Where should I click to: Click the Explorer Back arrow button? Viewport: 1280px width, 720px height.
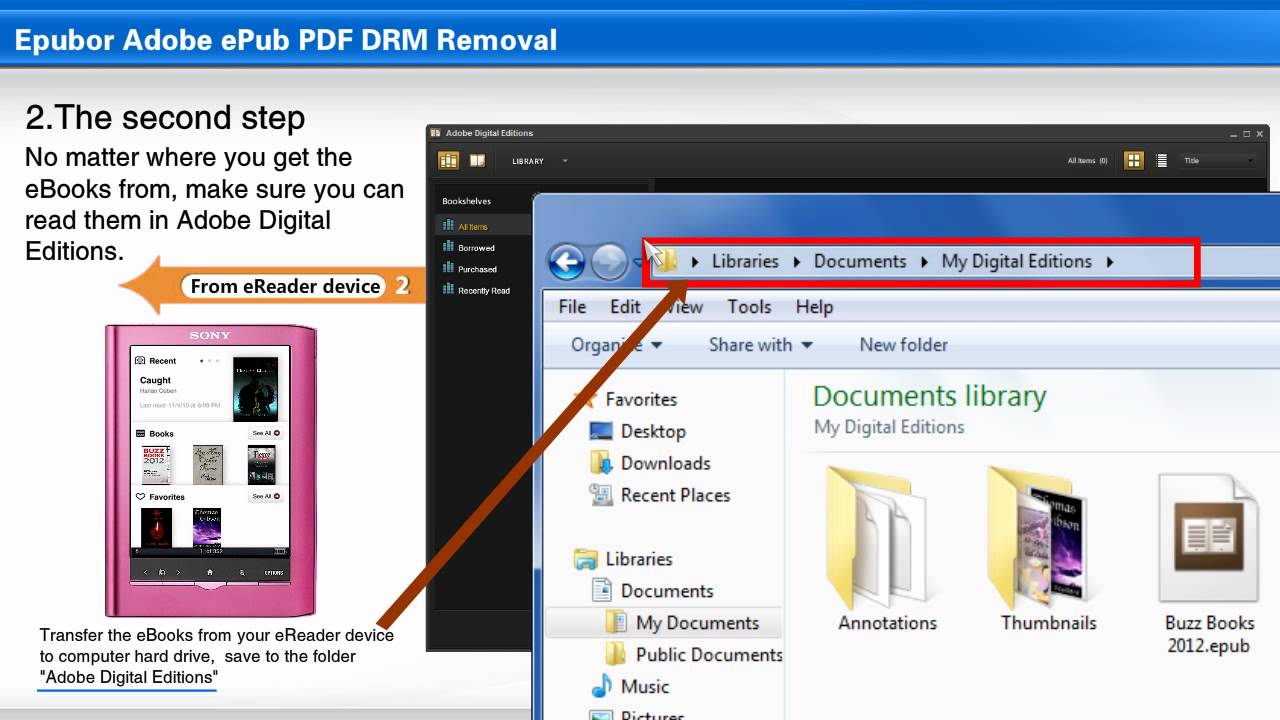[566, 263]
